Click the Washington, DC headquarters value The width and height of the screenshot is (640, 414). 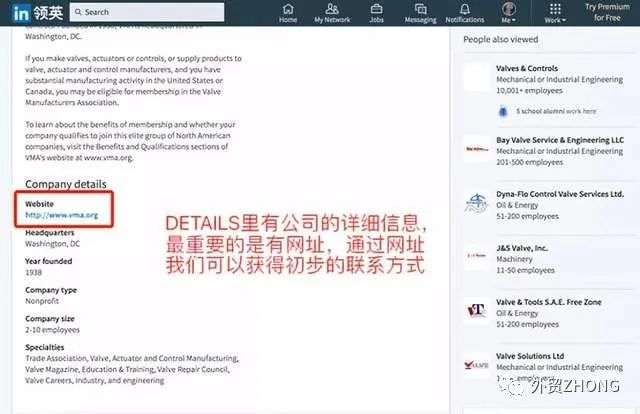click(x=53, y=244)
